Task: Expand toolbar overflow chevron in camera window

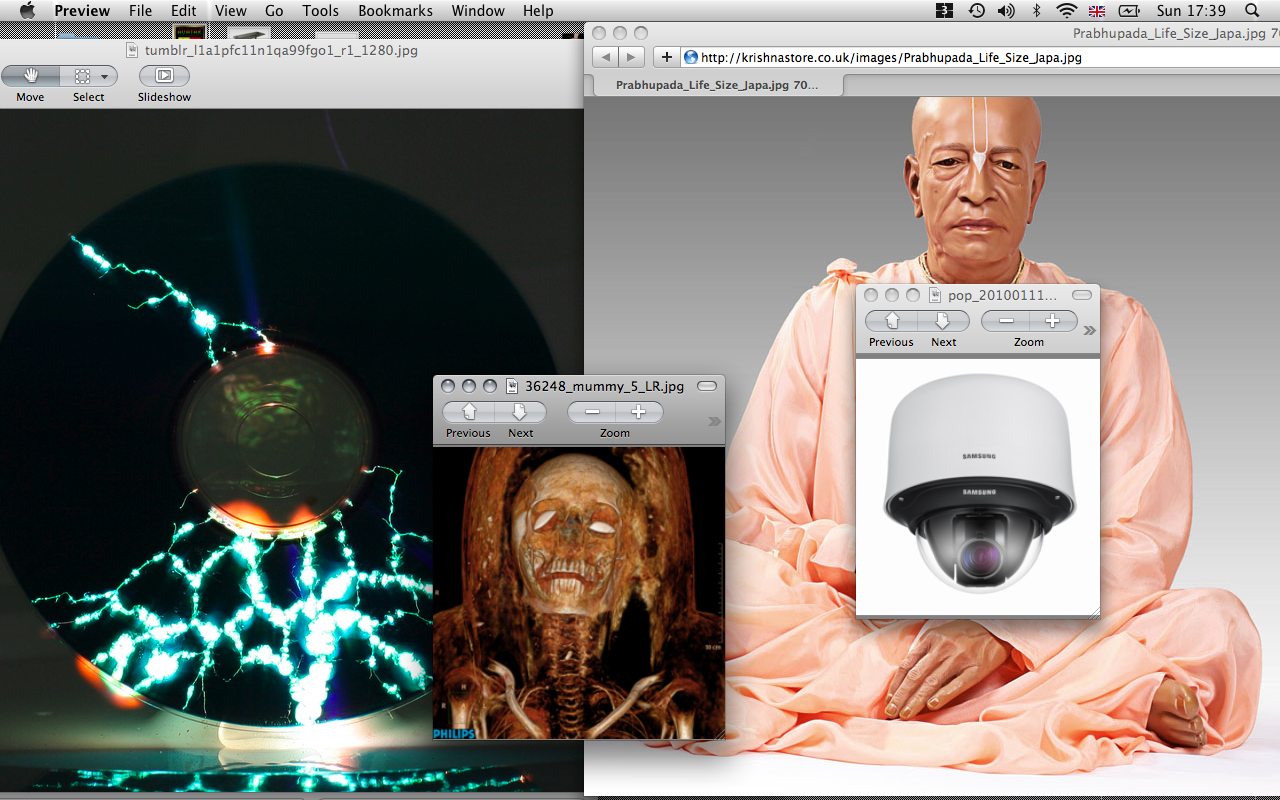Action: coord(1089,330)
